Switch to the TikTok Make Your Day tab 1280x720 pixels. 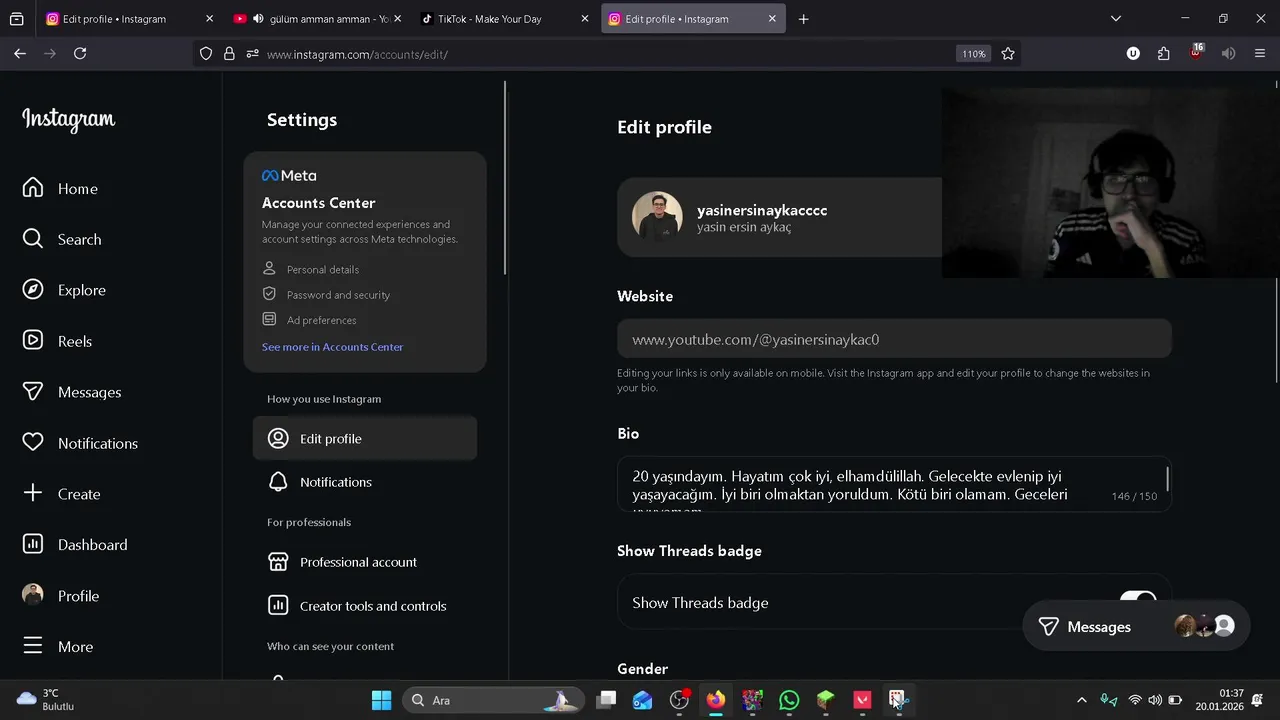[504, 19]
